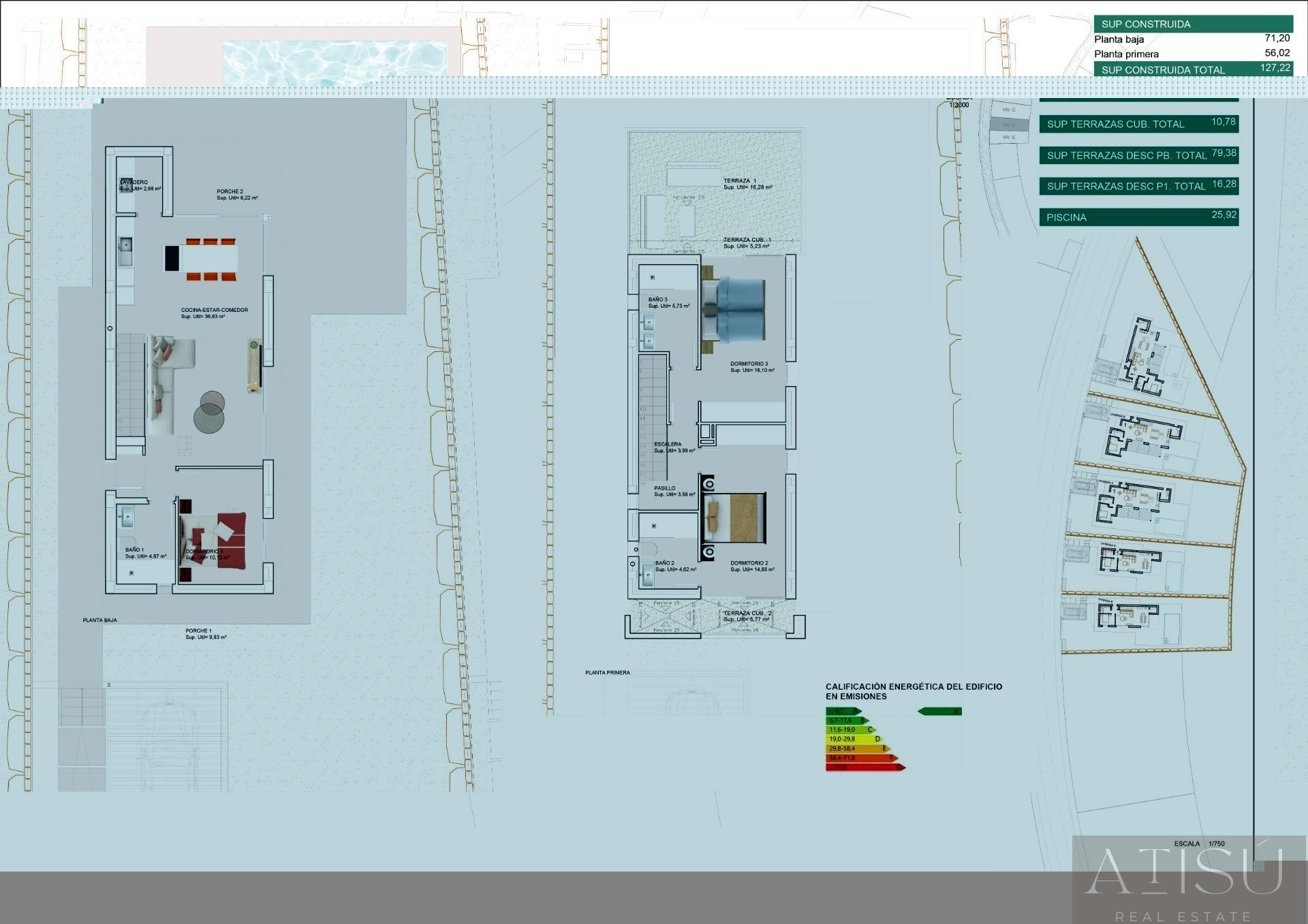
Task: Click the swimming pool image at top
Action: point(334,62)
